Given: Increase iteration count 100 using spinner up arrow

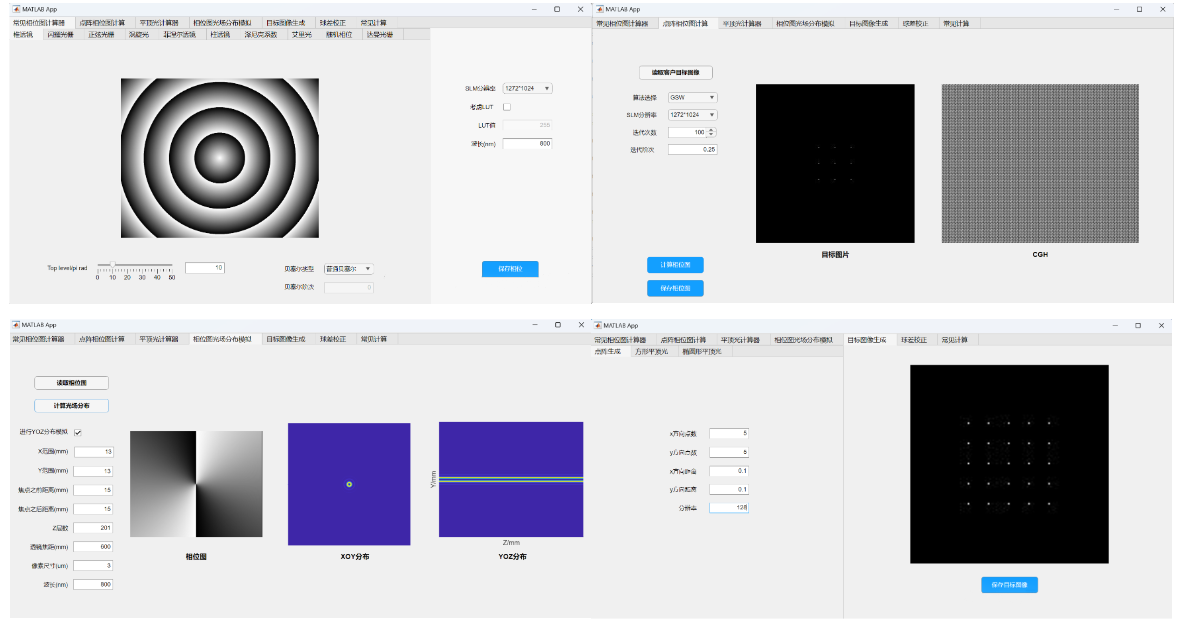Looking at the screenshot, I should (x=711, y=130).
